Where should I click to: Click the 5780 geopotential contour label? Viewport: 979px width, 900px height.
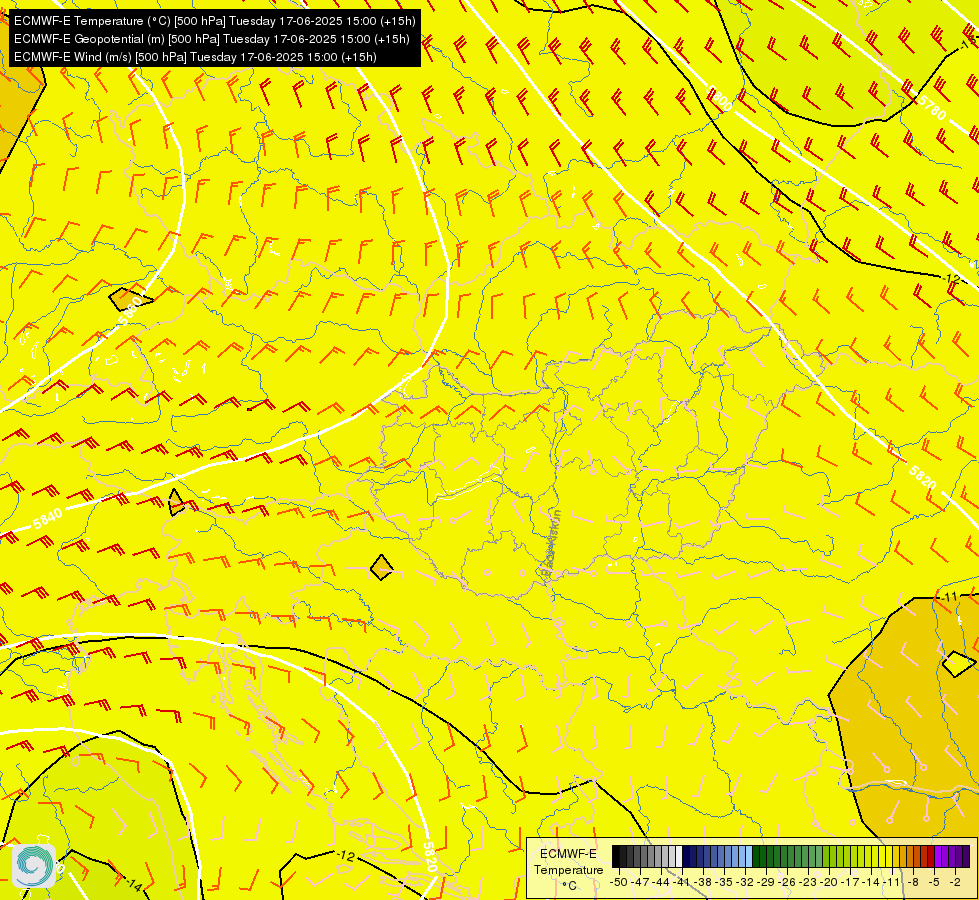click(933, 107)
